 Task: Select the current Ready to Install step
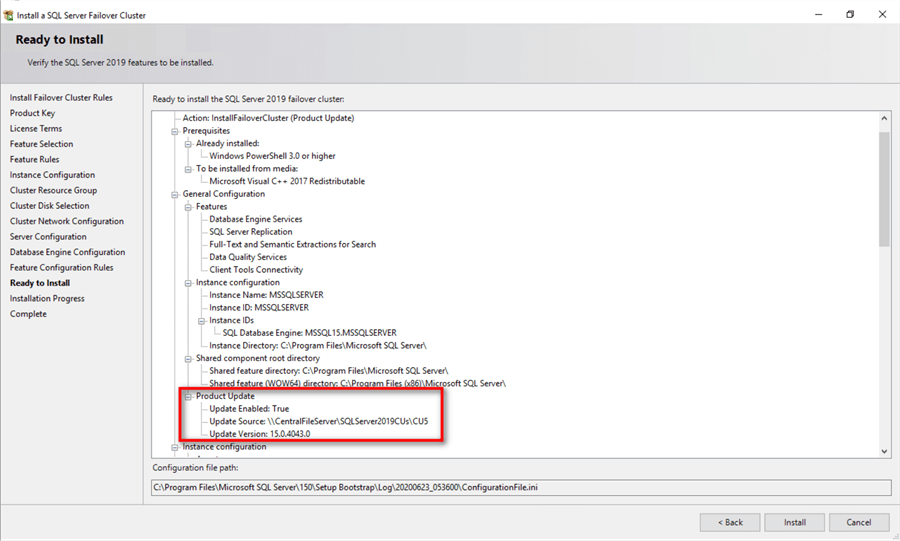point(40,283)
